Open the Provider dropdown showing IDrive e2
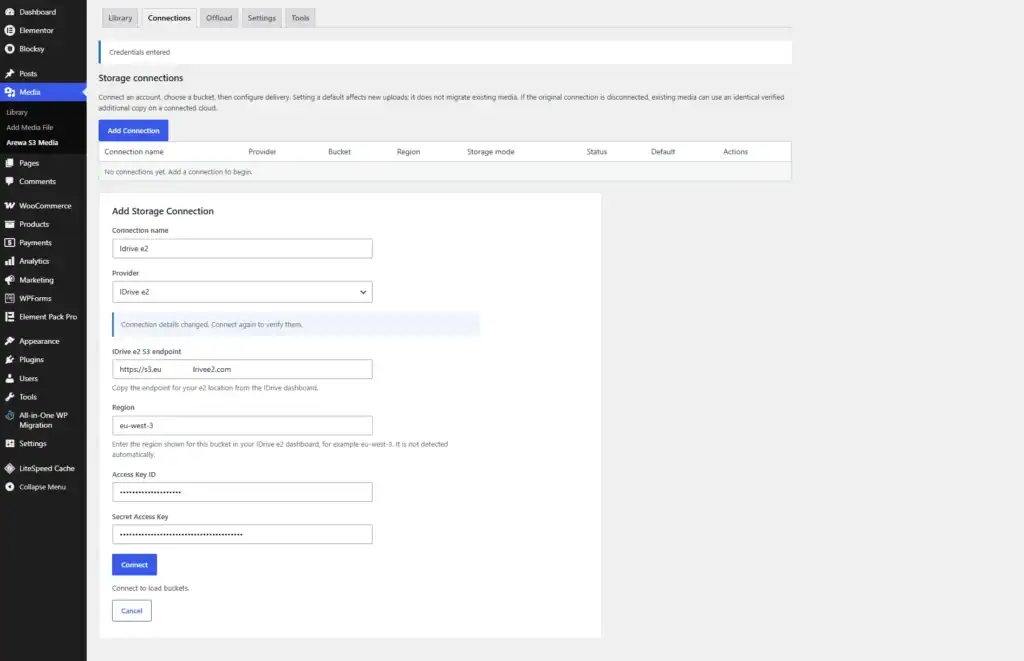 [242, 292]
